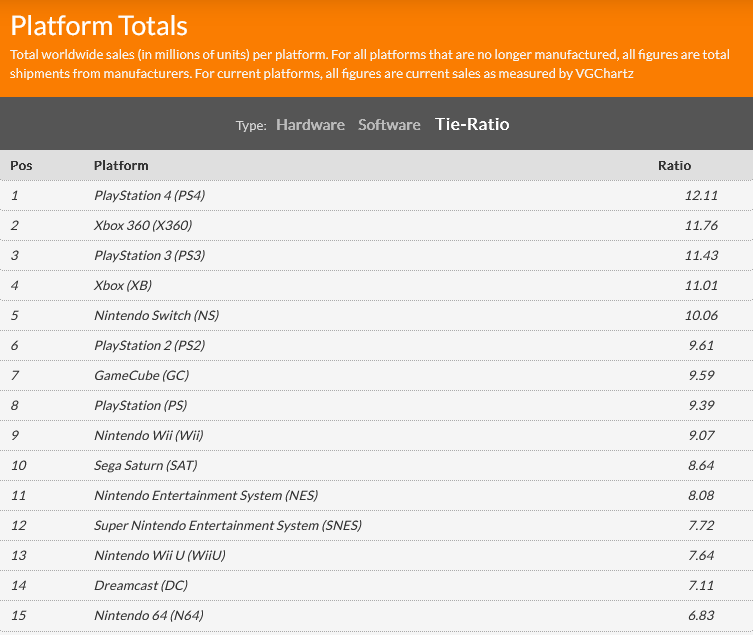Open the Nintendo Switch (NS) entry
This screenshot has width=753, height=635.
point(157,316)
